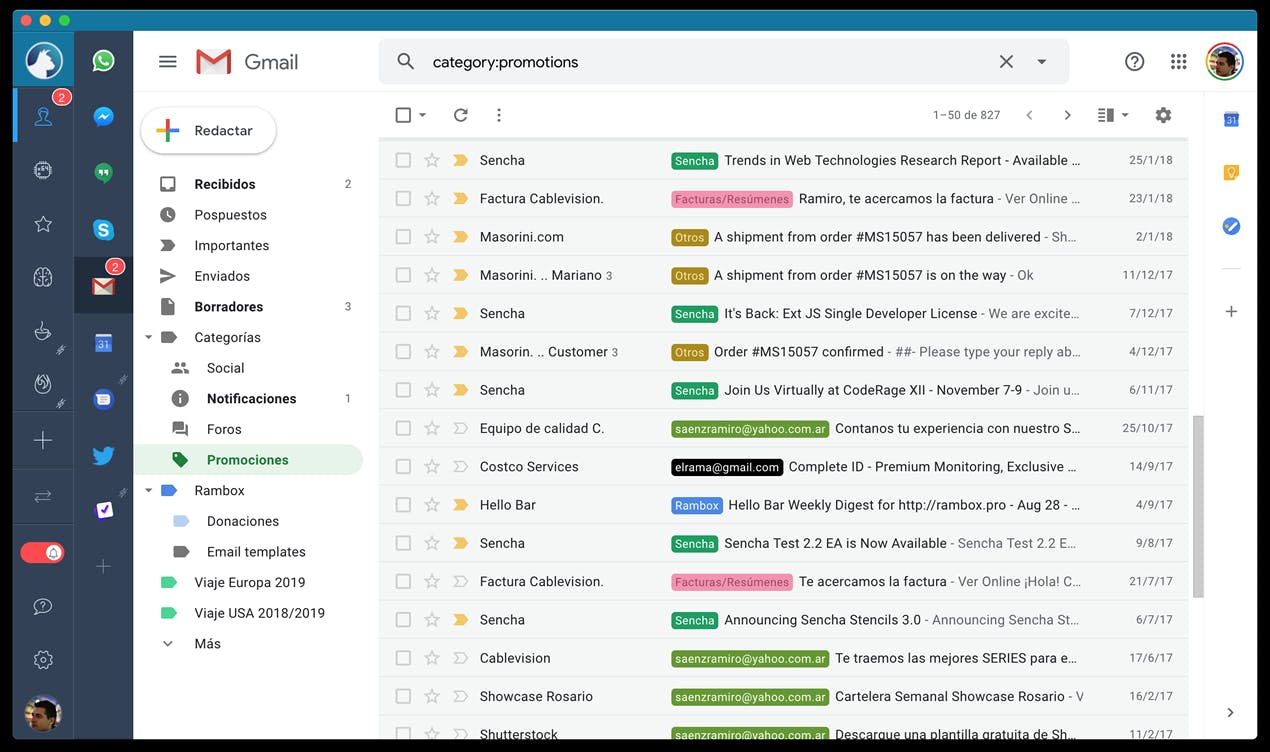Collapse the Categorías label tree
Viewport: 1270px width, 752px height.
tap(149, 338)
